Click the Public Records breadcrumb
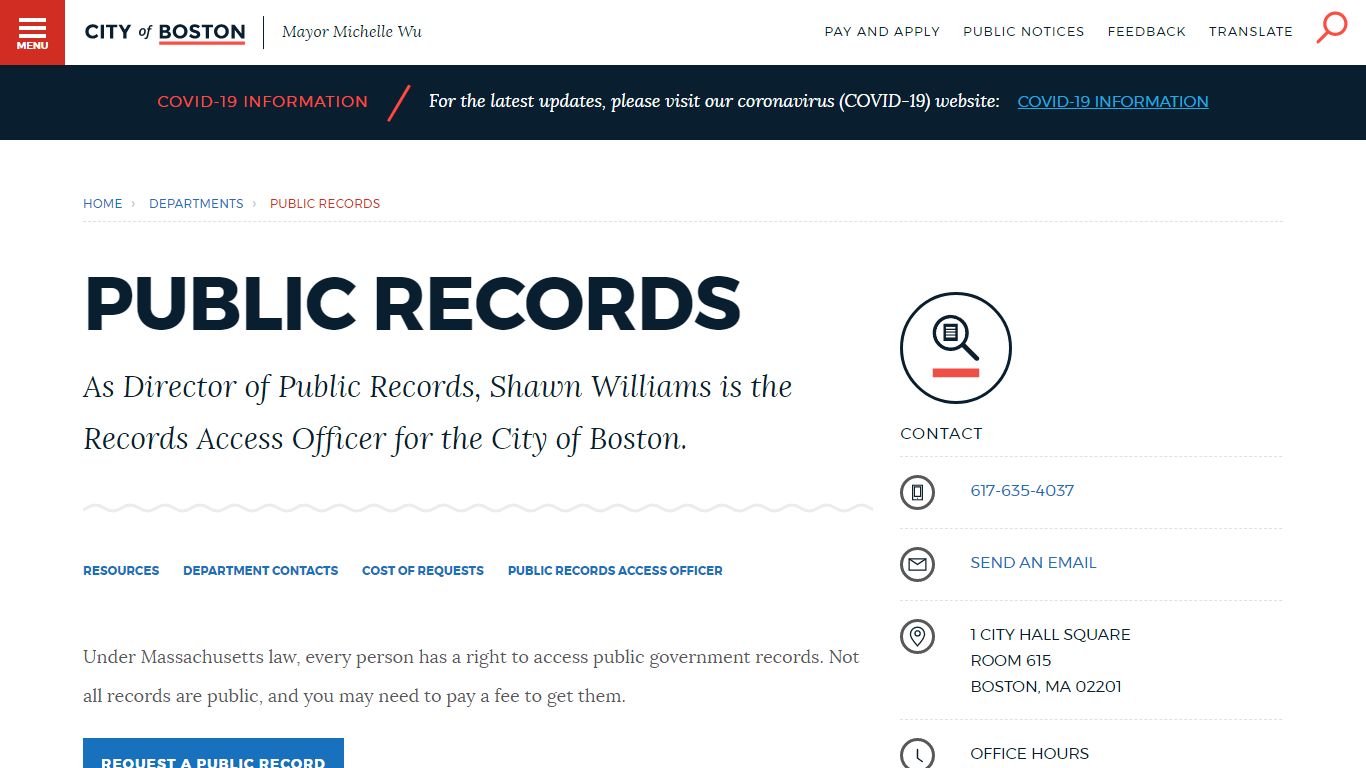Image resolution: width=1366 pixels, height=768 pixels. click(x=325, y=203)
